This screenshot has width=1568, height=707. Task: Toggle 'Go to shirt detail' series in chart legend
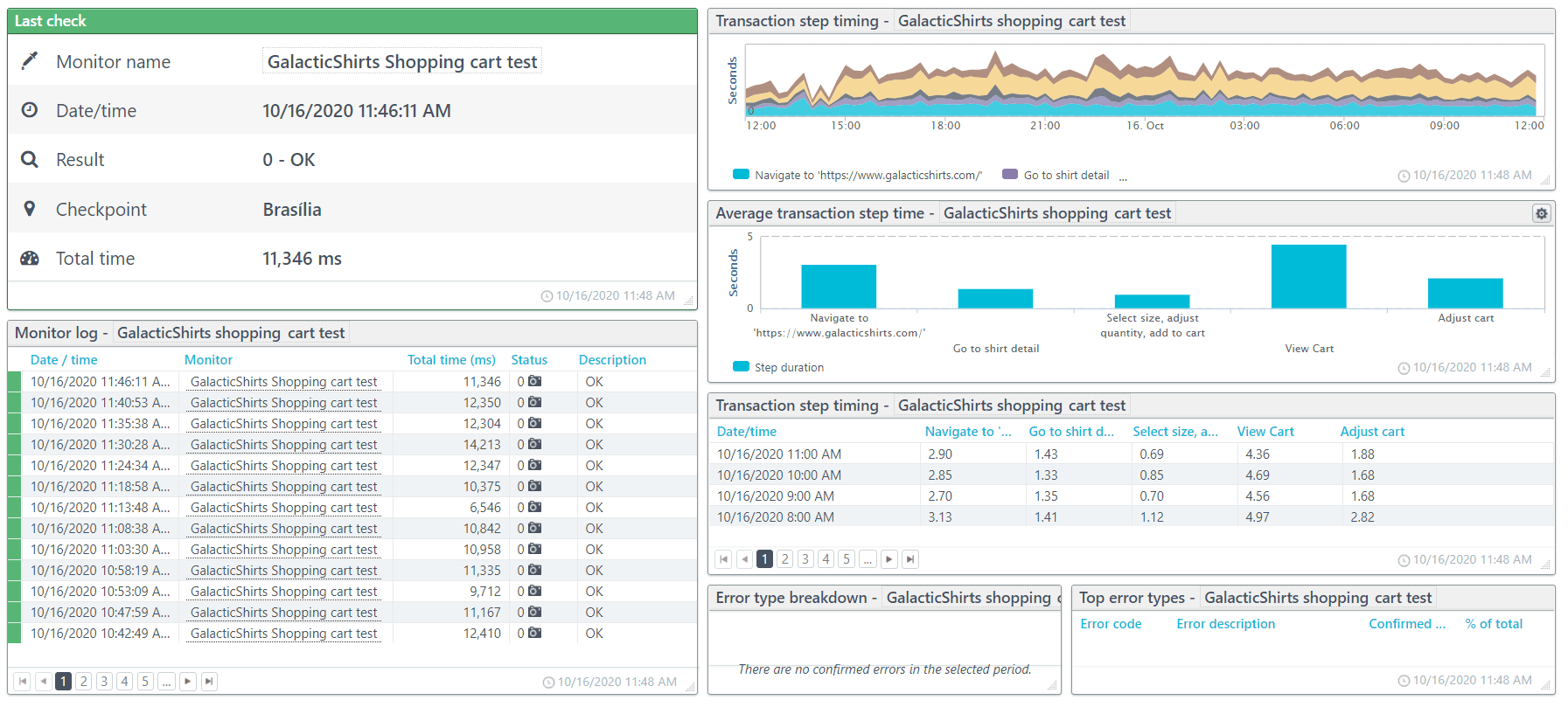point(1056,175)
